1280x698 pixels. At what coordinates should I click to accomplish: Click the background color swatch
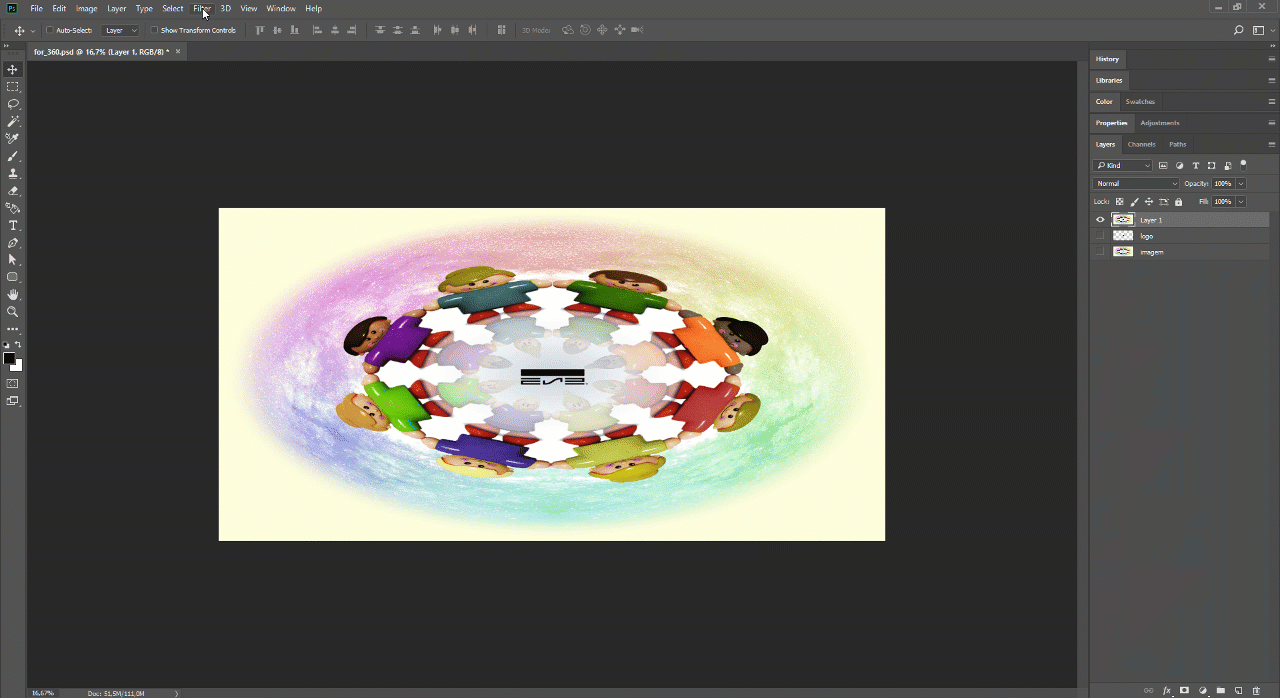(17, 366)
